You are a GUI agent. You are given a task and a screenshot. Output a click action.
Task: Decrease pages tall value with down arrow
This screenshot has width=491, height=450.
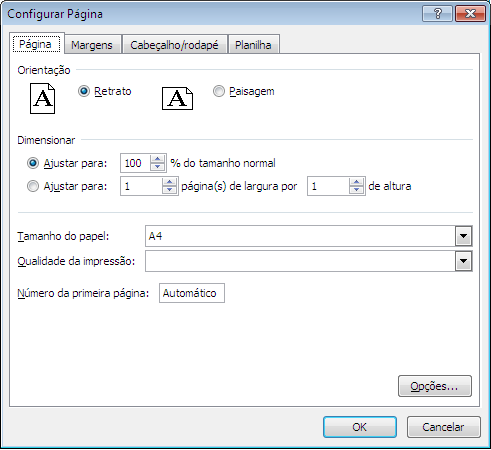(357, 190)
